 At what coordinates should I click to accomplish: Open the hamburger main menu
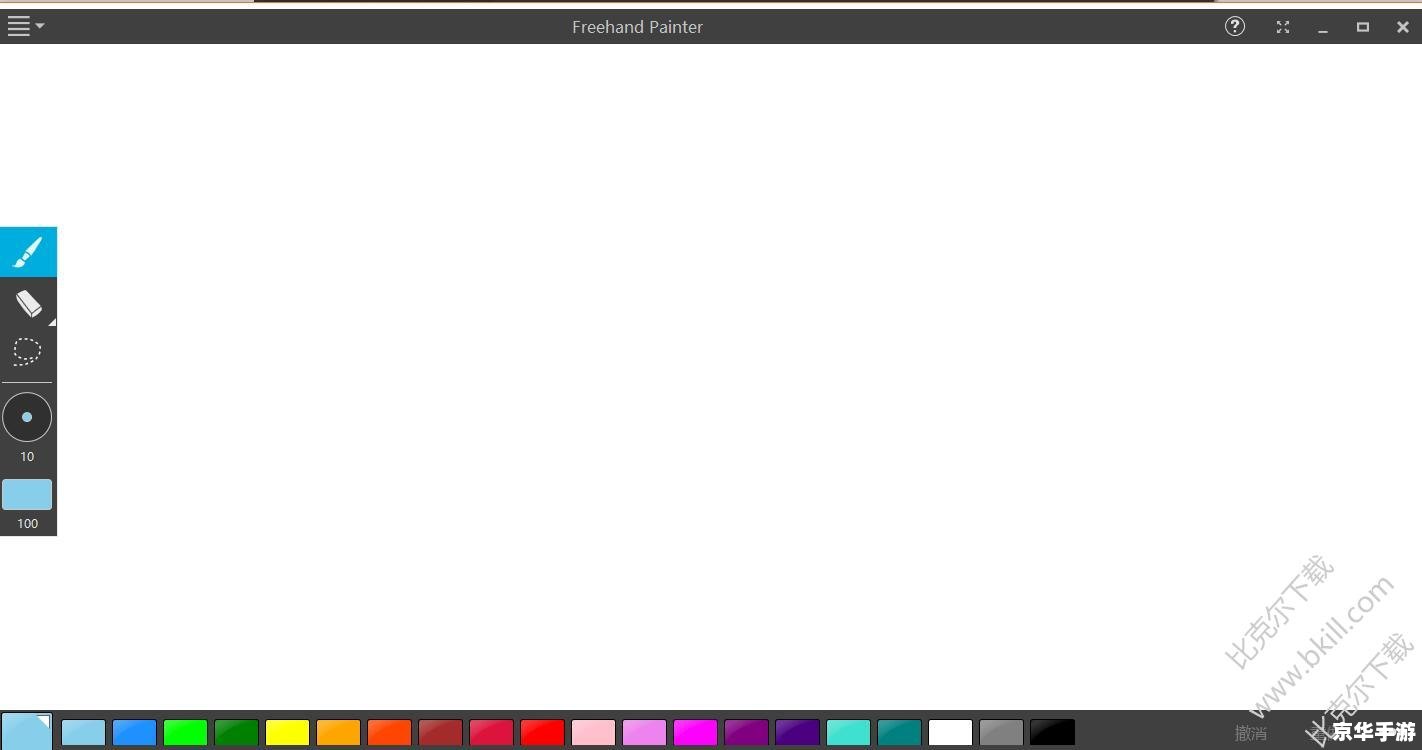tap(18, 26)
